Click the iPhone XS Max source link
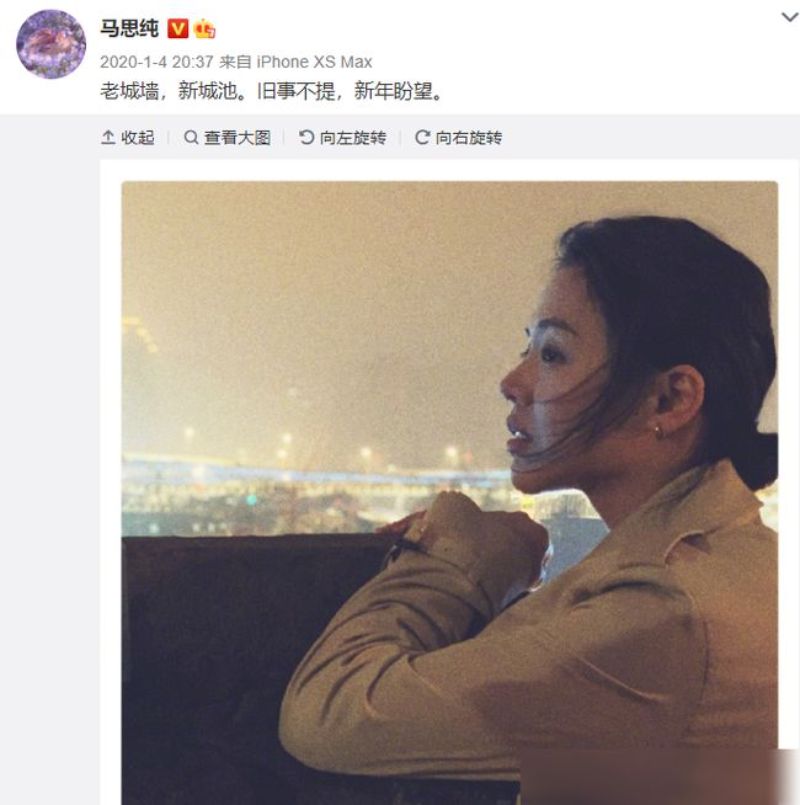800x805 pixels. (314, 62)
